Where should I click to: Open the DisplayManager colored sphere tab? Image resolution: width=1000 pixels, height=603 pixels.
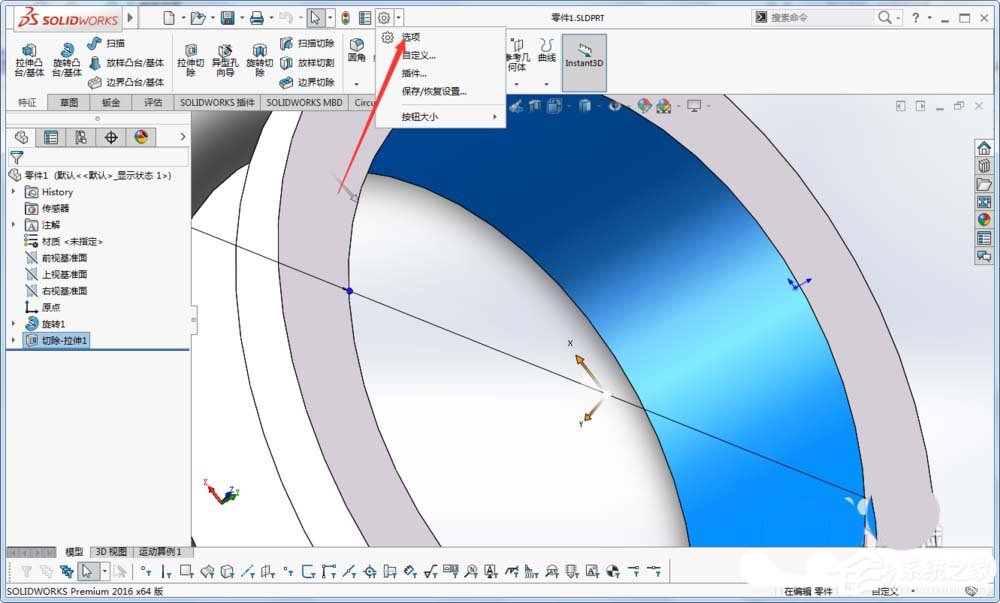141,137
